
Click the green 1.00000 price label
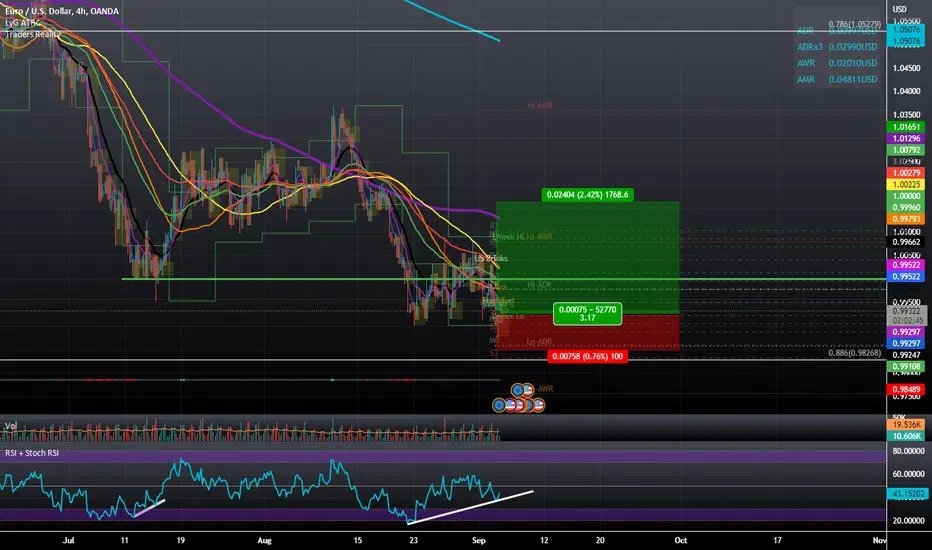click(x=905, y=196)
